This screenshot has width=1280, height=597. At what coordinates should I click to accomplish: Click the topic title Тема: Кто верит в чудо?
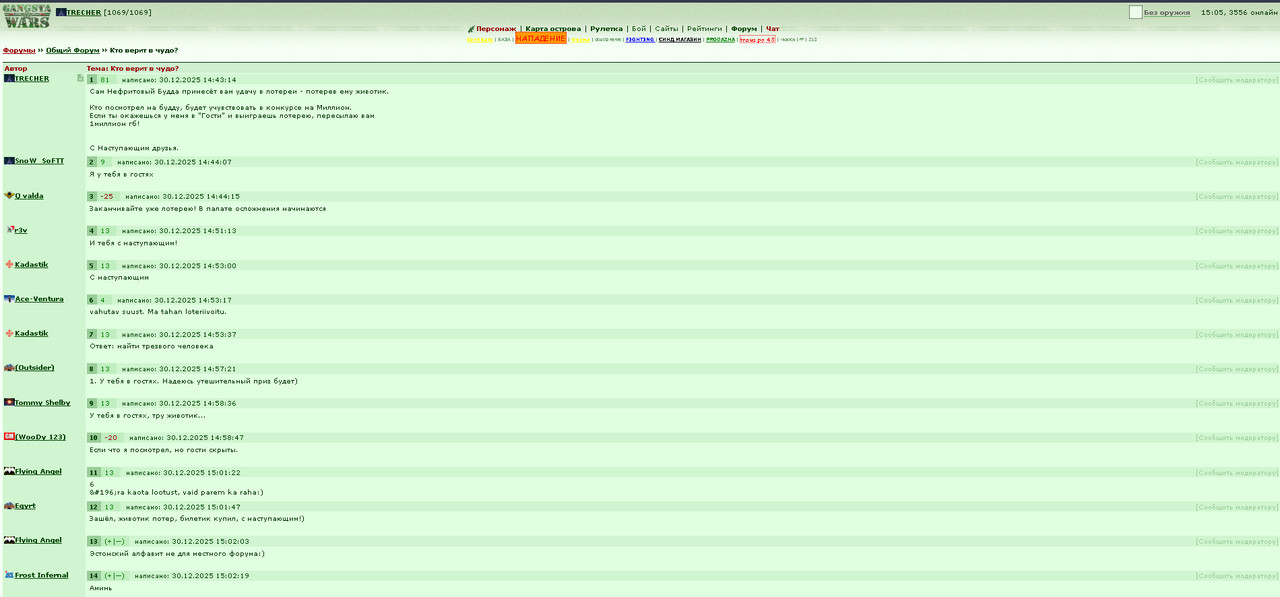[x=133, y=68]
